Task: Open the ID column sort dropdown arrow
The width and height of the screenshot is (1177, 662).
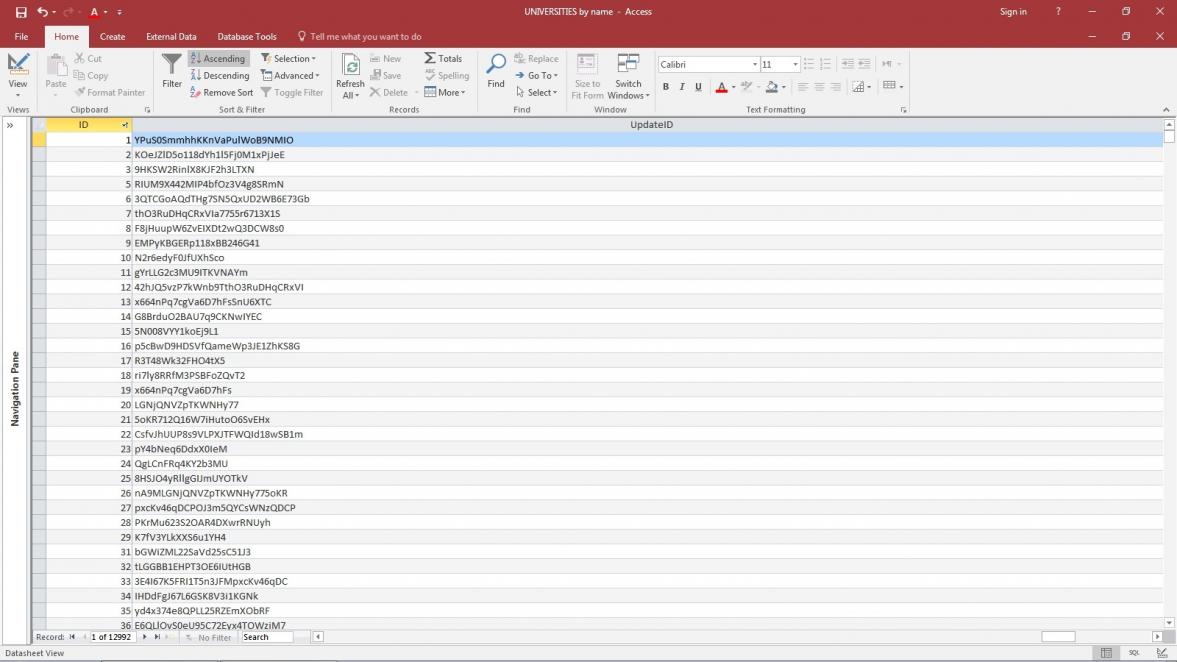Action: pos(125,125)
